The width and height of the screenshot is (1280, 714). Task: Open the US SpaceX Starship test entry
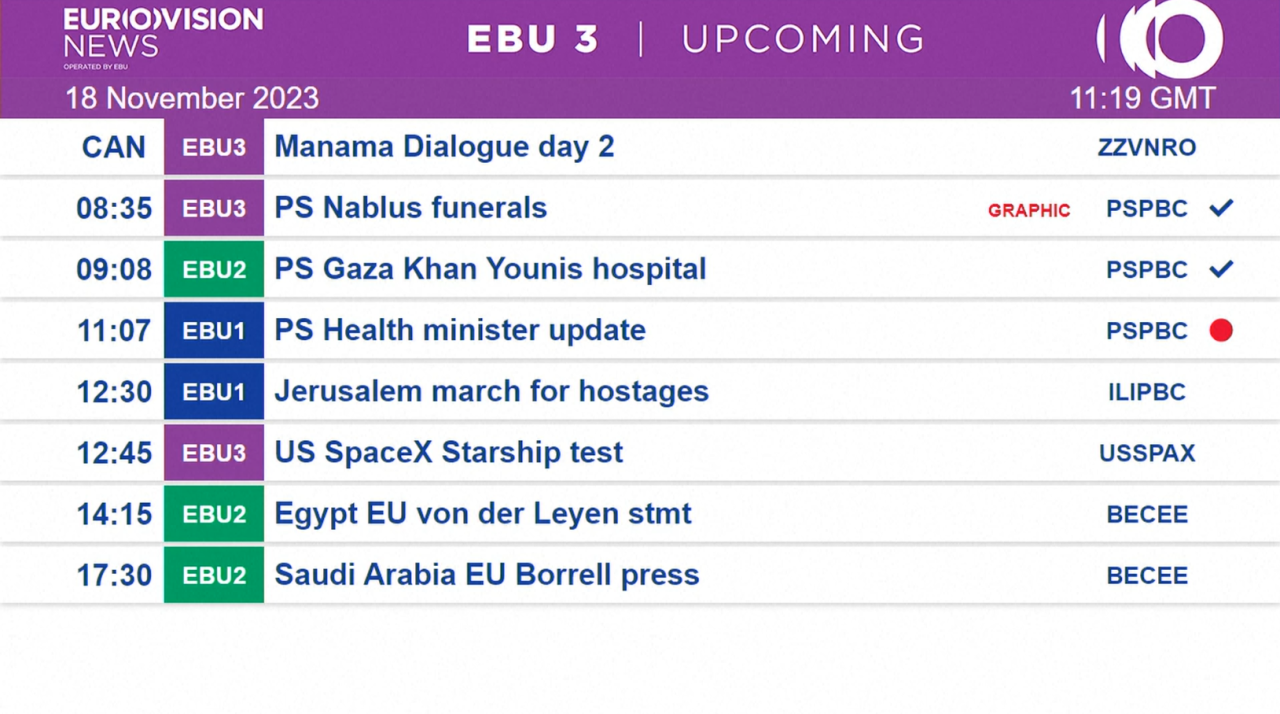(448, 452)
